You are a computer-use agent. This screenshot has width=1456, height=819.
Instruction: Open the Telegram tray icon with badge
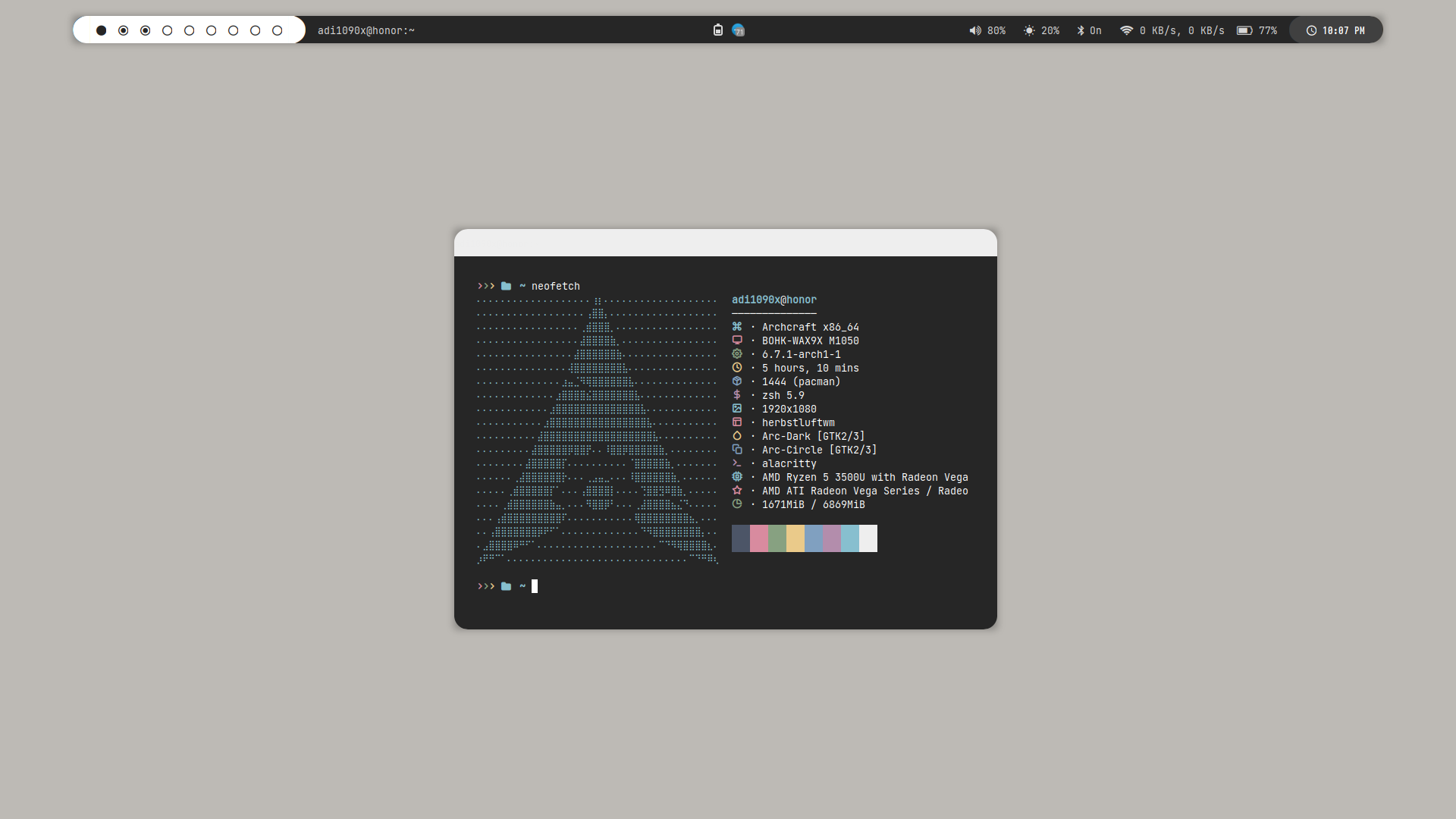coord(738,30)
